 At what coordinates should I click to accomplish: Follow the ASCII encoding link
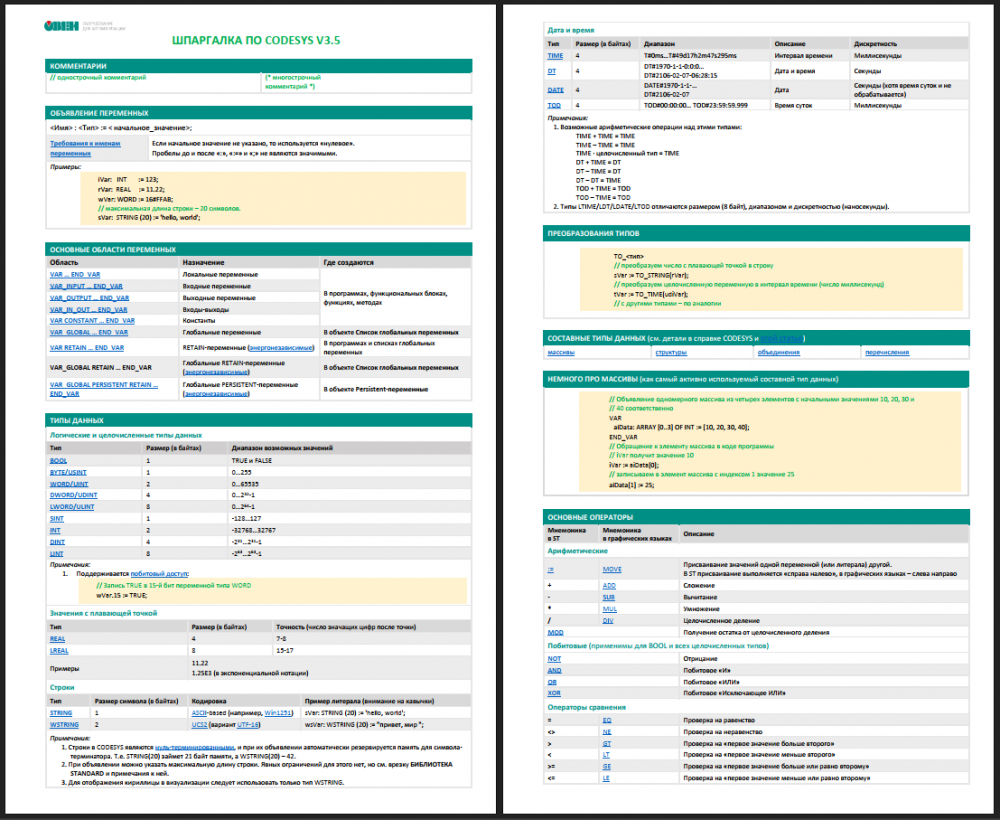pyautogui.click(x=199, y=712)
